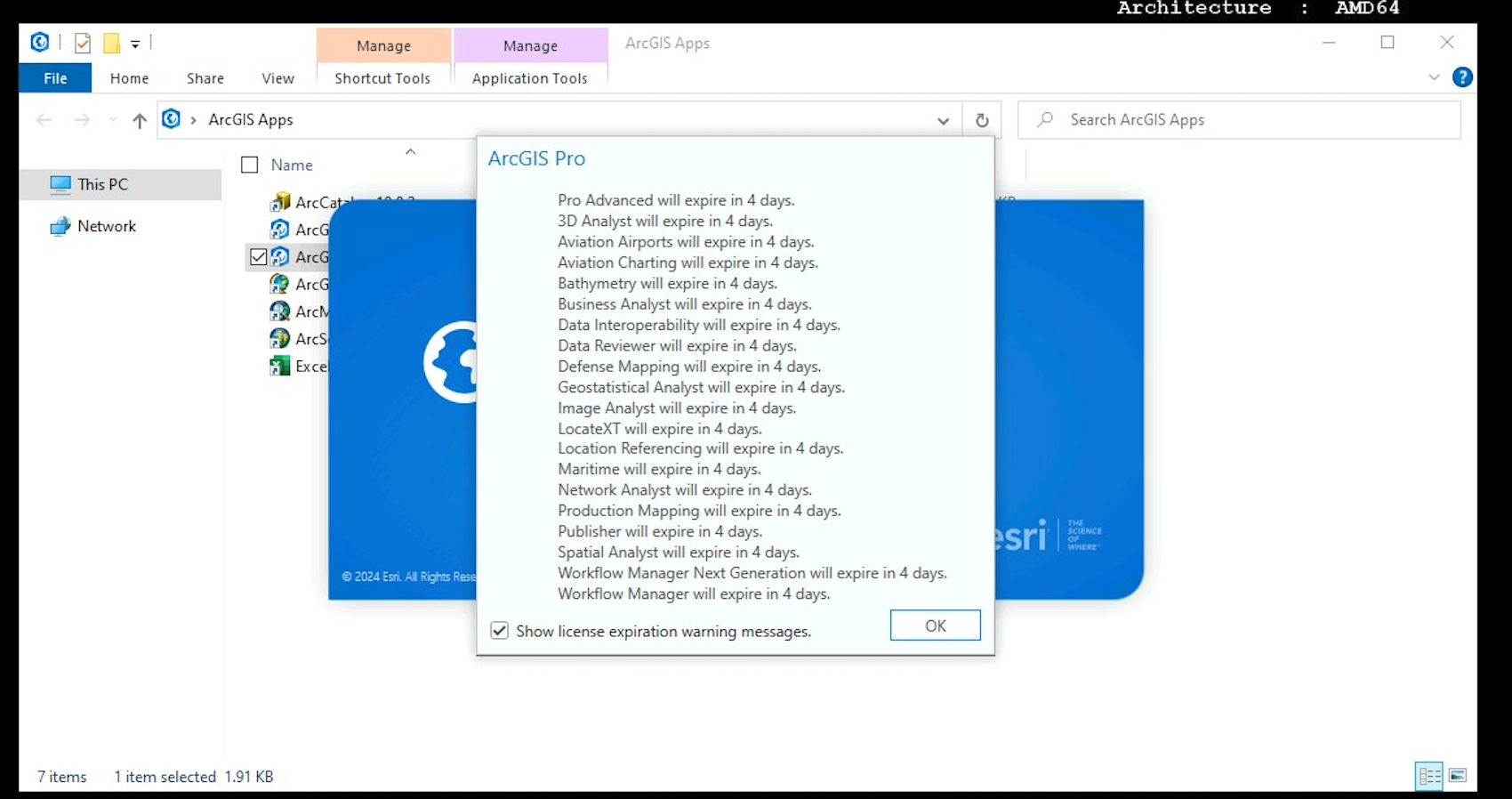This screenshot has height=799, width=1512.
Task: Open Customize Quick Access Toolbar dropdown
Action: (135, 43)
